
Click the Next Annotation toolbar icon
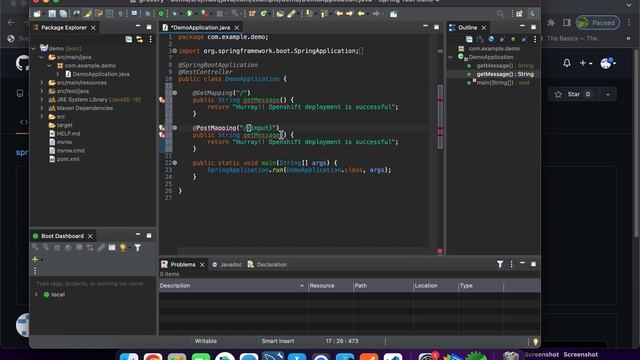(x=309, y=14)
